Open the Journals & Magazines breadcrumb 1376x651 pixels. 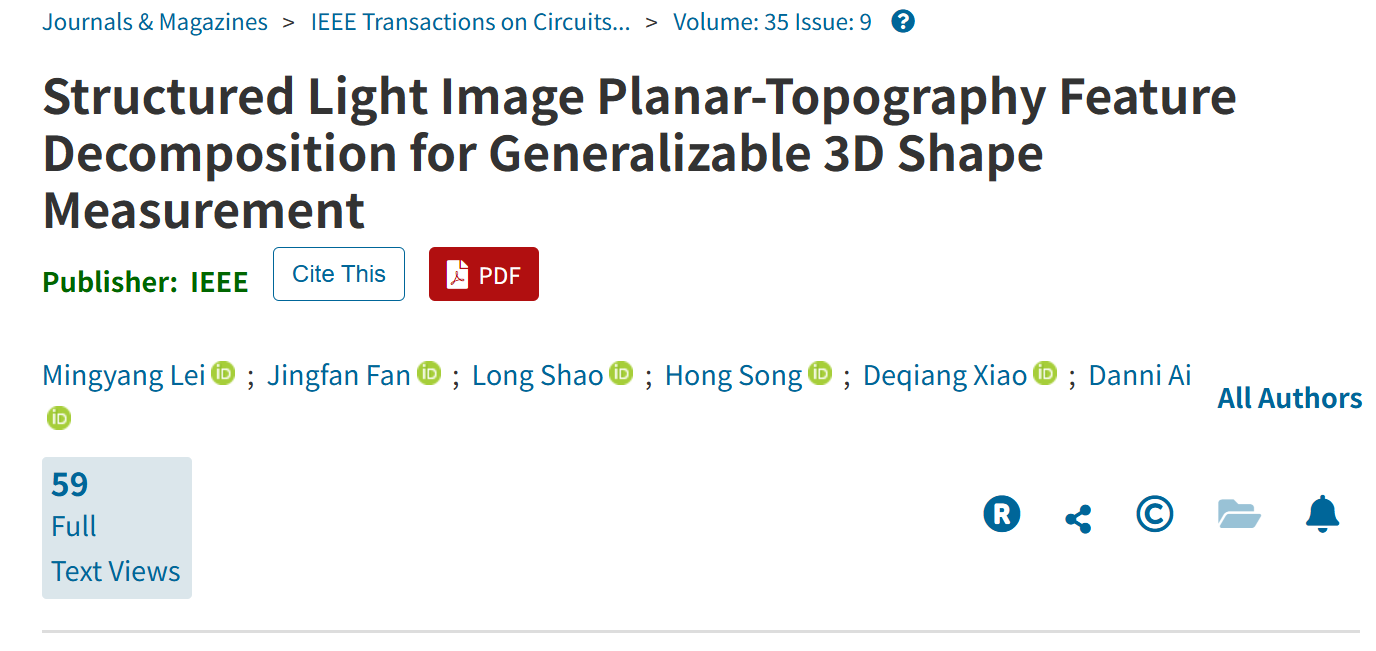[155, 22]
